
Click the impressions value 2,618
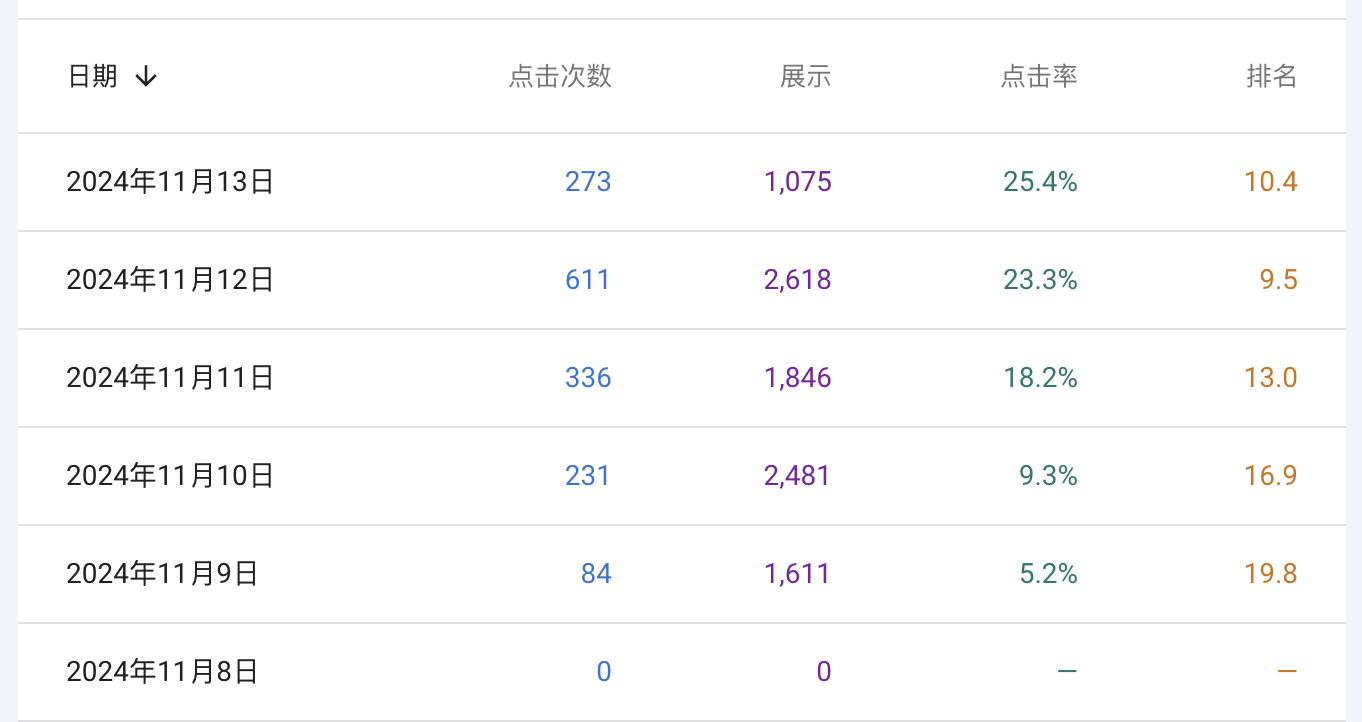798,280
